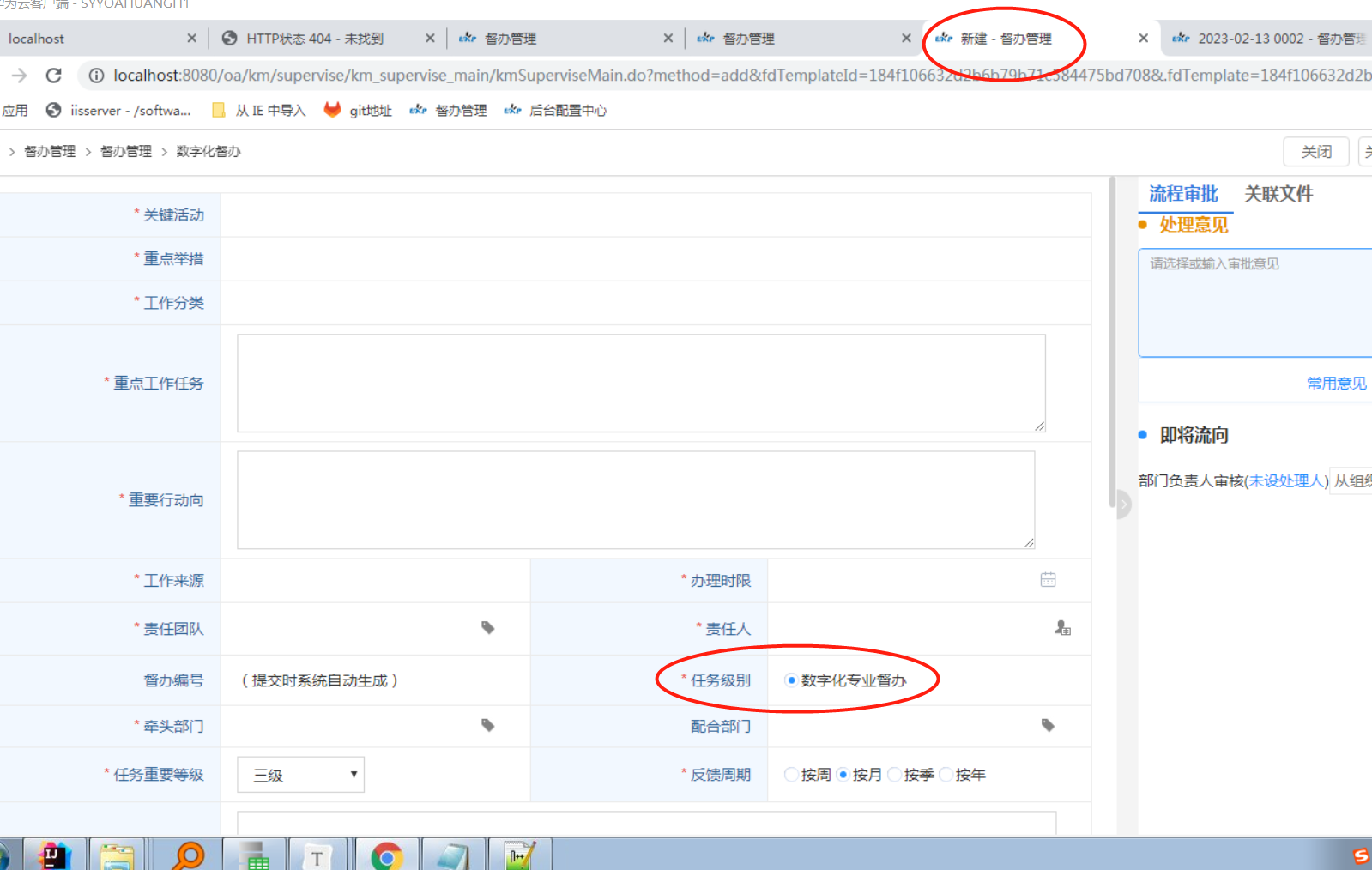The height and width of the screenshot is (870, 1372).
Task: Open IntelliJ IDEA from the taskbar
Action: (55, 855)
